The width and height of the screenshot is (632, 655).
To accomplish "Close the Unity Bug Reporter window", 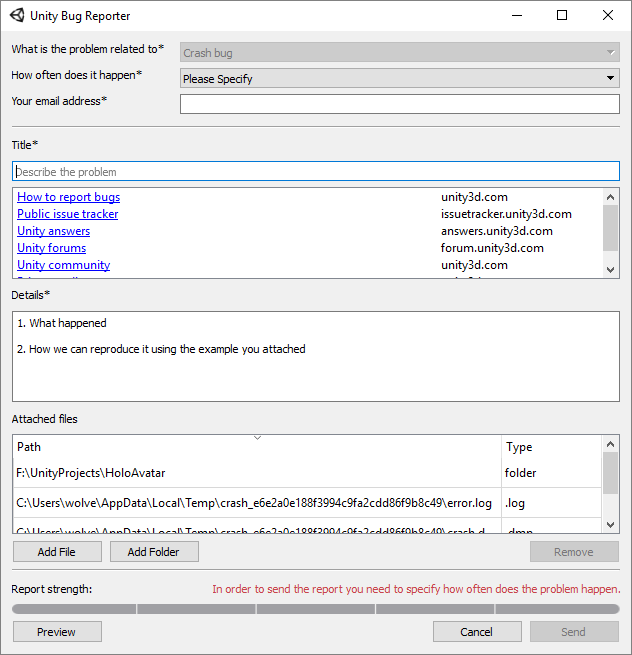I will pyautogui.click(x=608, y=15).
